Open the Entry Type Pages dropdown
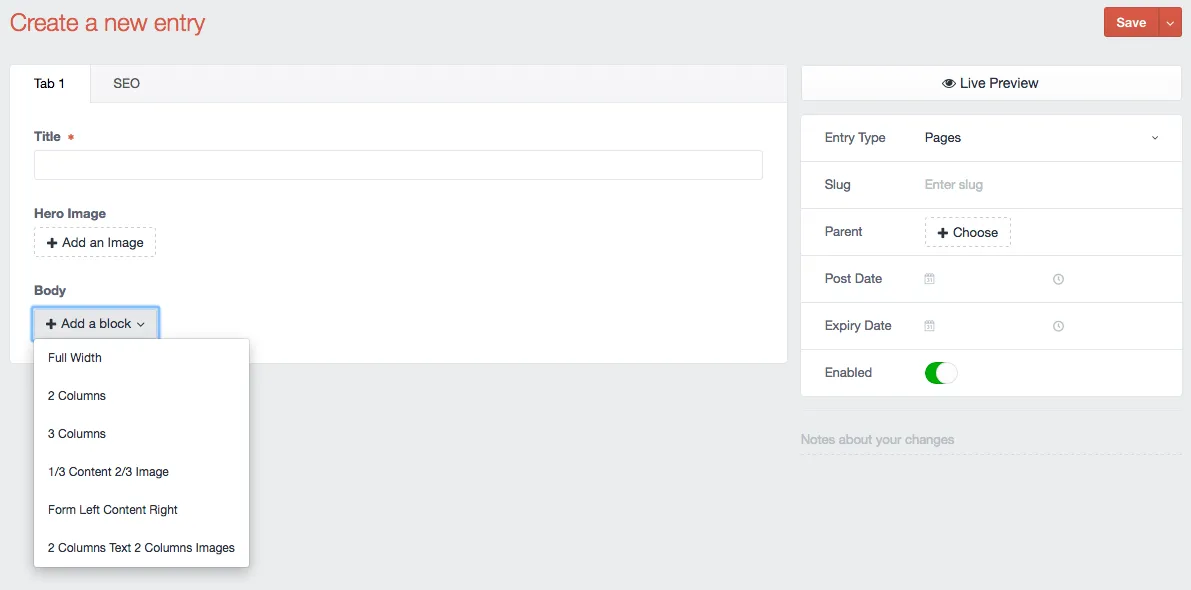Image resolution: width=1191 pixels, height=590 pixels. click(x=1041, y=137)
